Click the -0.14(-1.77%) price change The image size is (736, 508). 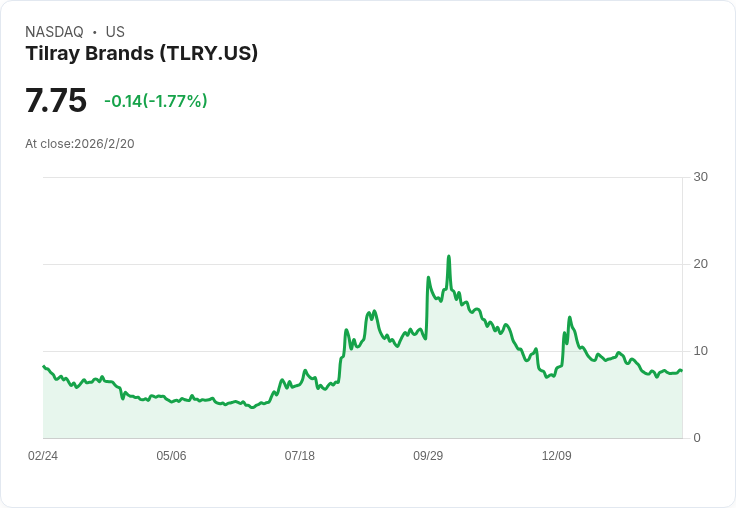coord(155,101)
